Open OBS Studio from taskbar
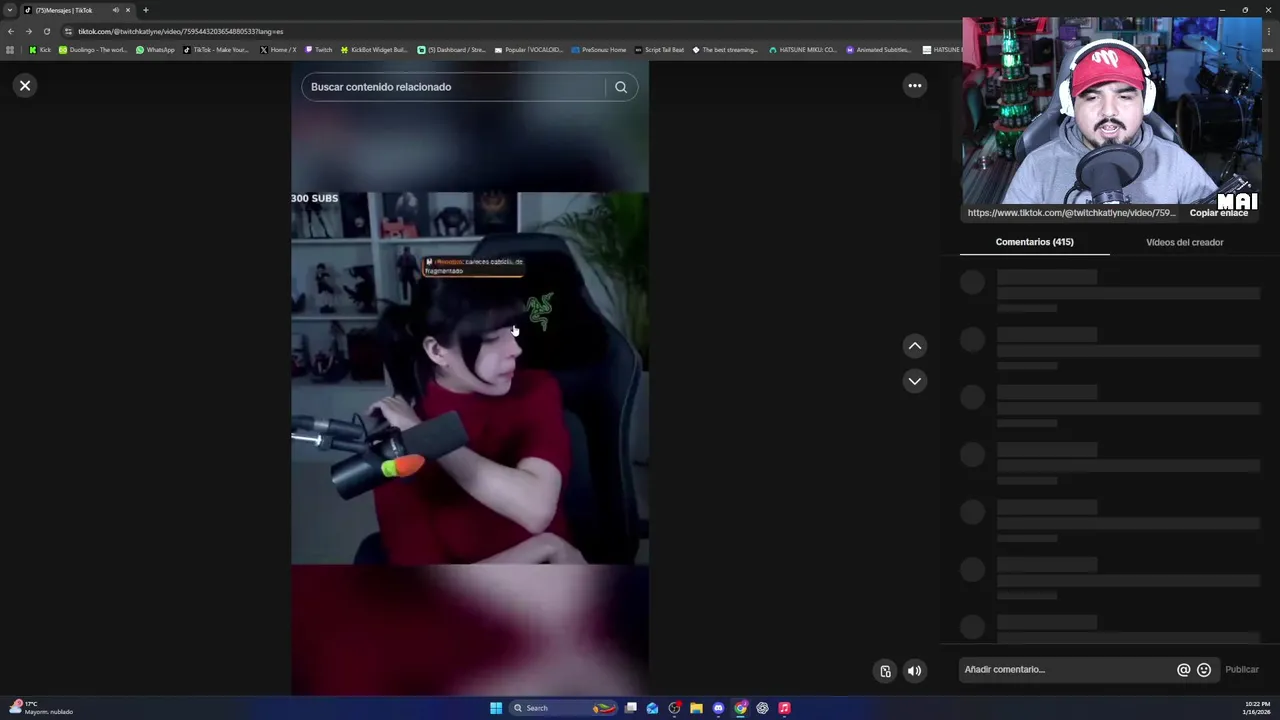Image resolution: width=1280 pixels, height=720 pixels. point(675,708)
